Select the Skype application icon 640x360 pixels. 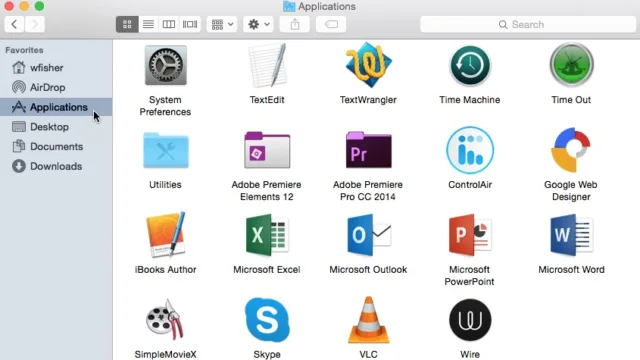pyautogui.click(x=267, y=320)
